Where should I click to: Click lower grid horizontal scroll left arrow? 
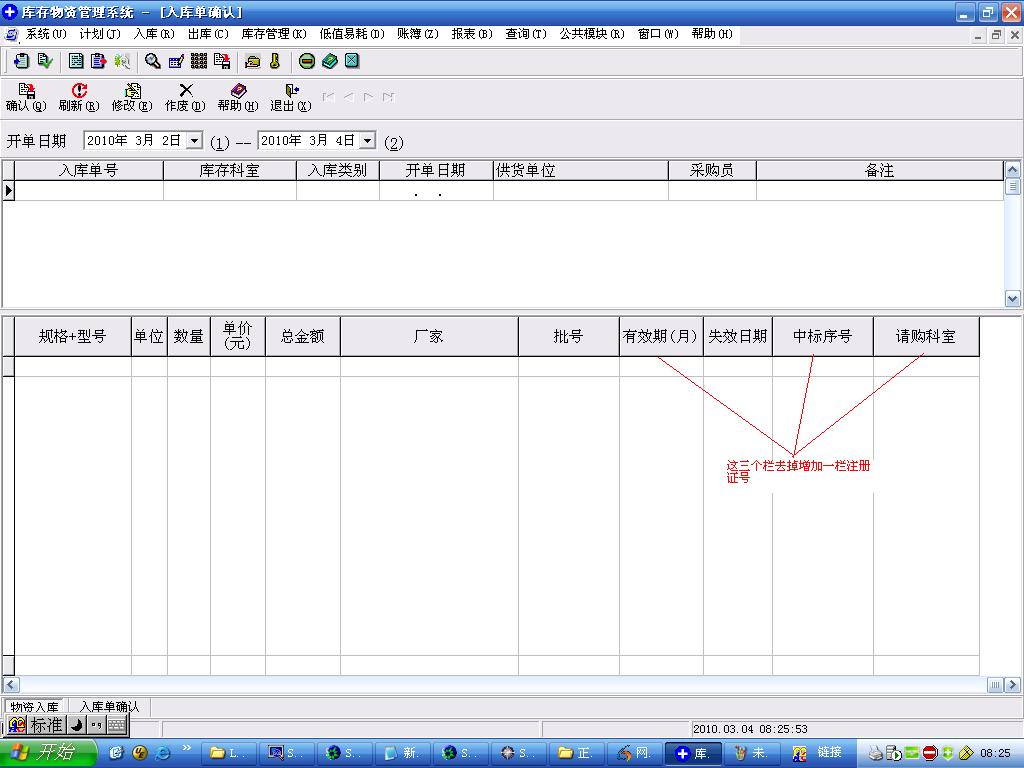click(11, 684)
